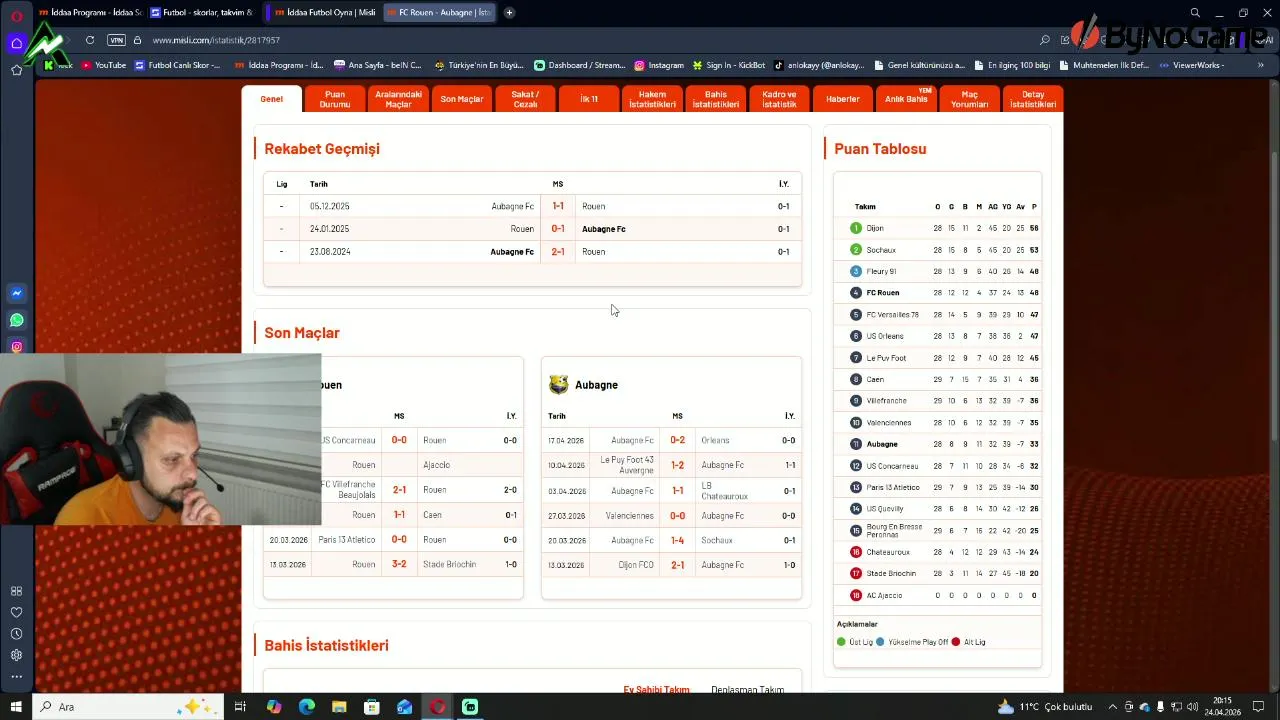
Task: Click the sidebar three-dots more icon
Action: [x=16, y=677]
